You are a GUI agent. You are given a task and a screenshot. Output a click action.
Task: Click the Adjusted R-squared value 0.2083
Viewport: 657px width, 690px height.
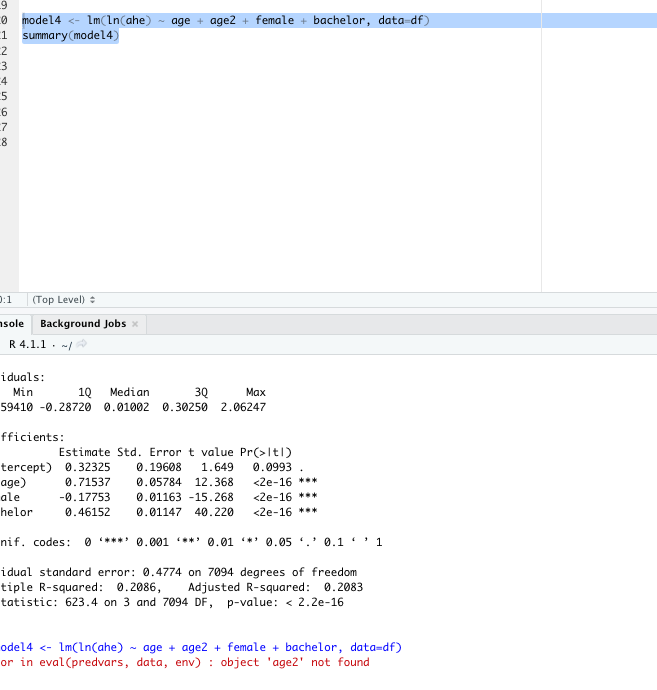click(343, 587)
